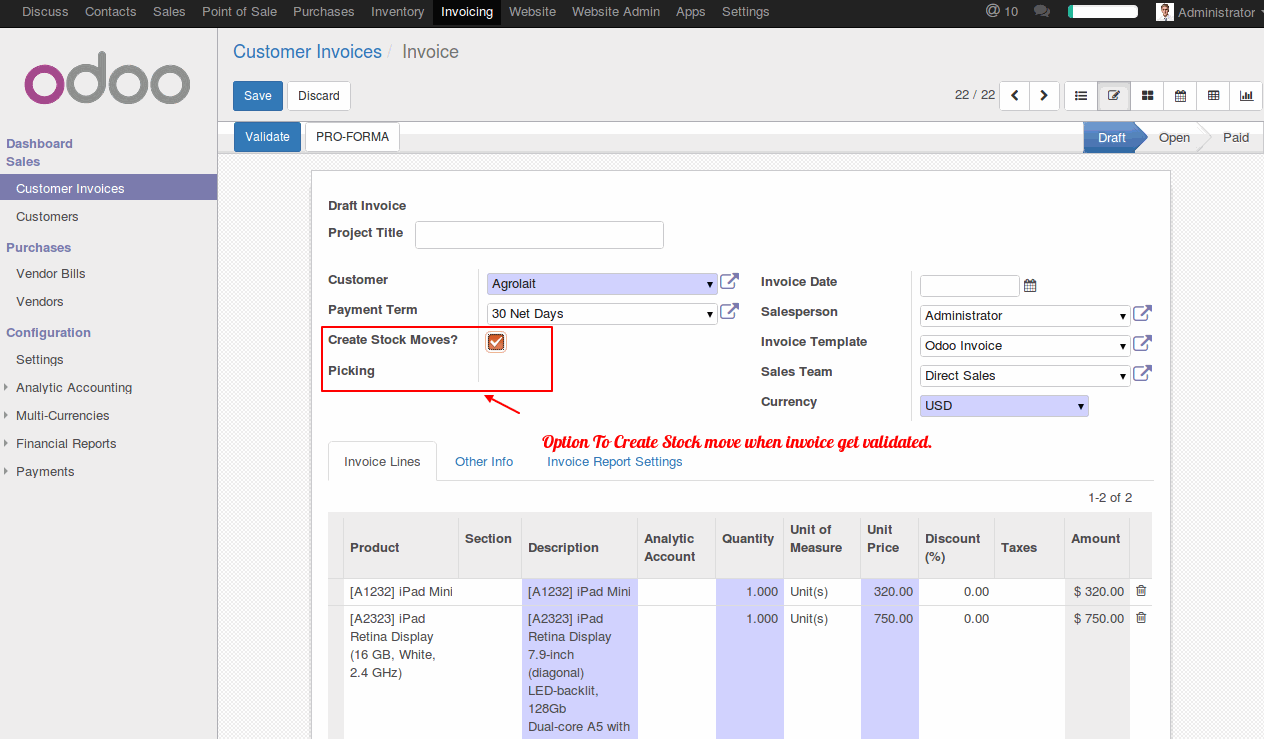
Task: Switch to kanban view
Action: coord(1147,96)
